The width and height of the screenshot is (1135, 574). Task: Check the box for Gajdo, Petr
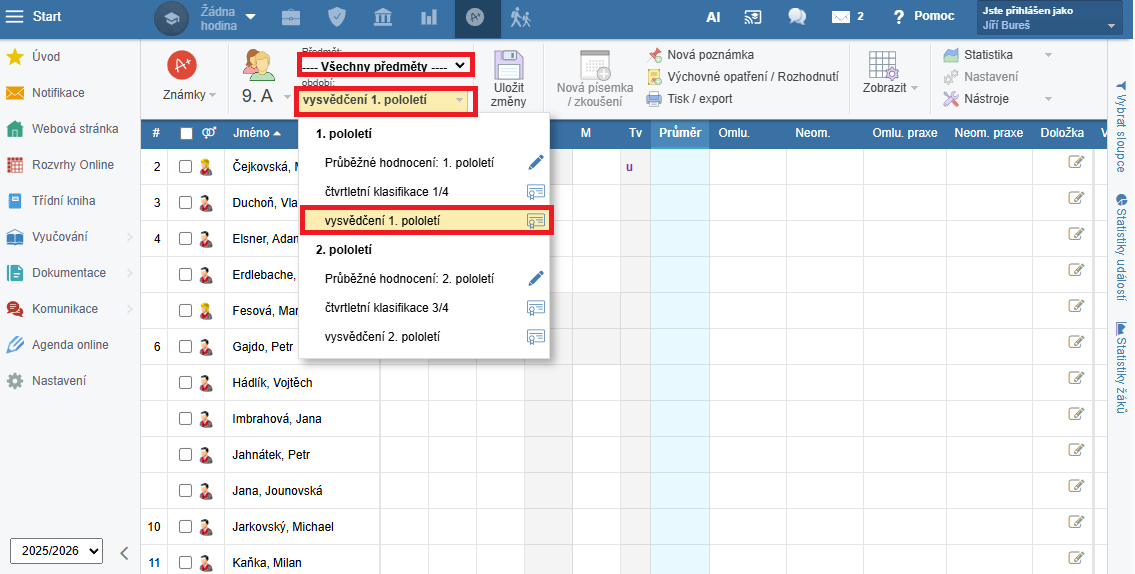(185, 347)
